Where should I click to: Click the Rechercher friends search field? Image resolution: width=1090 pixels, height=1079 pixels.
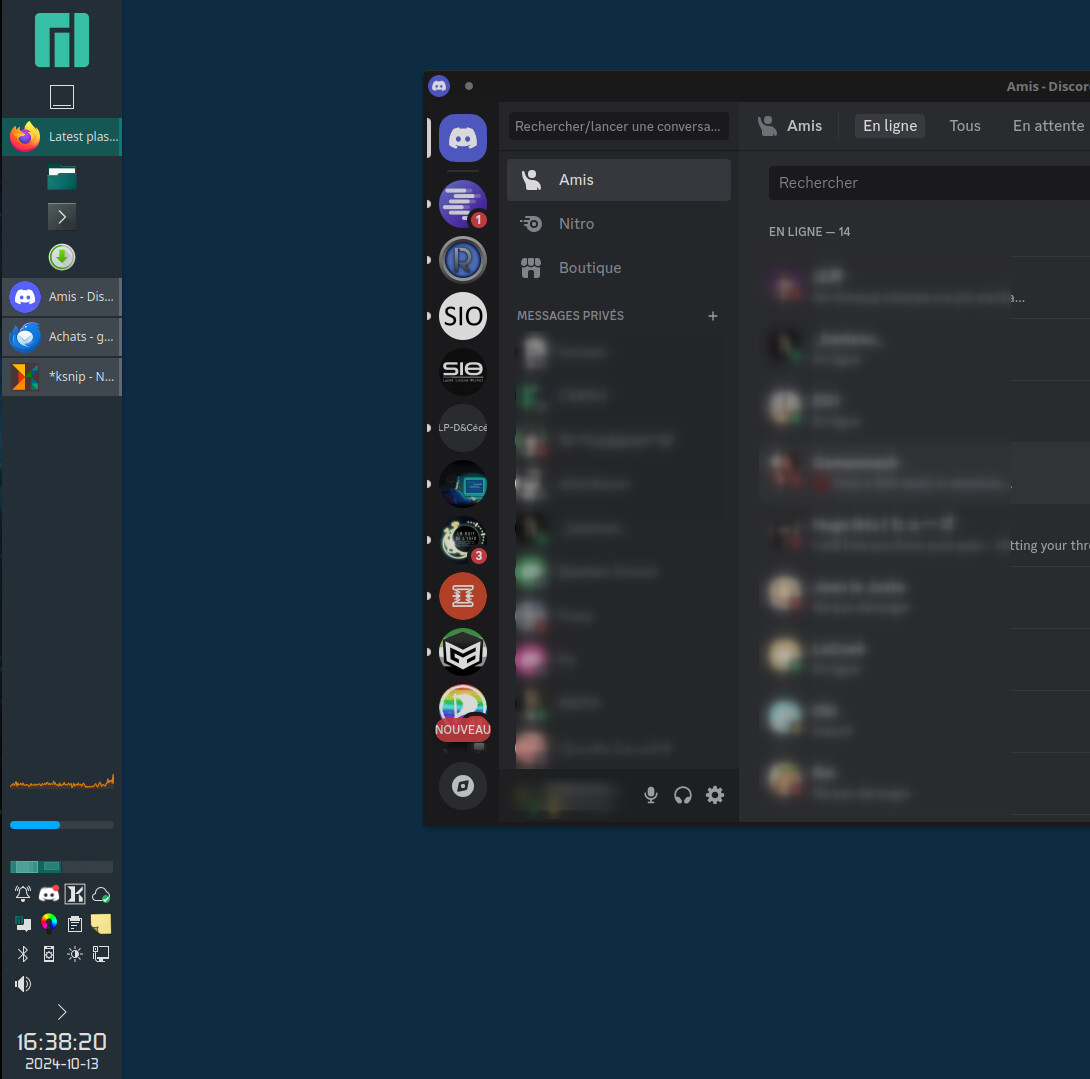click(925, 183)
